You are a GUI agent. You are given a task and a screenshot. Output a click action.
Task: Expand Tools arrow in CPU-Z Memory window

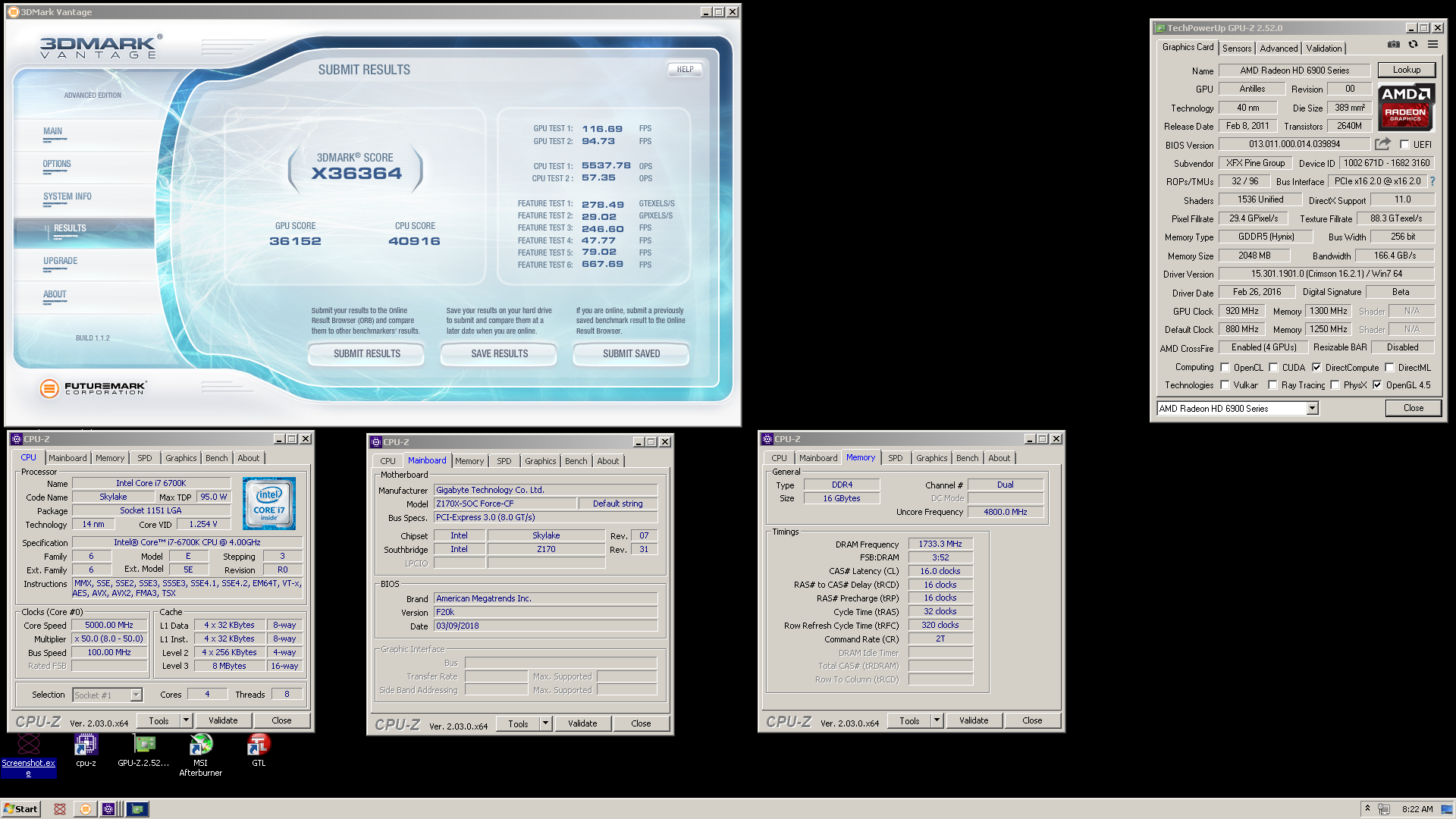coord(937,720)
